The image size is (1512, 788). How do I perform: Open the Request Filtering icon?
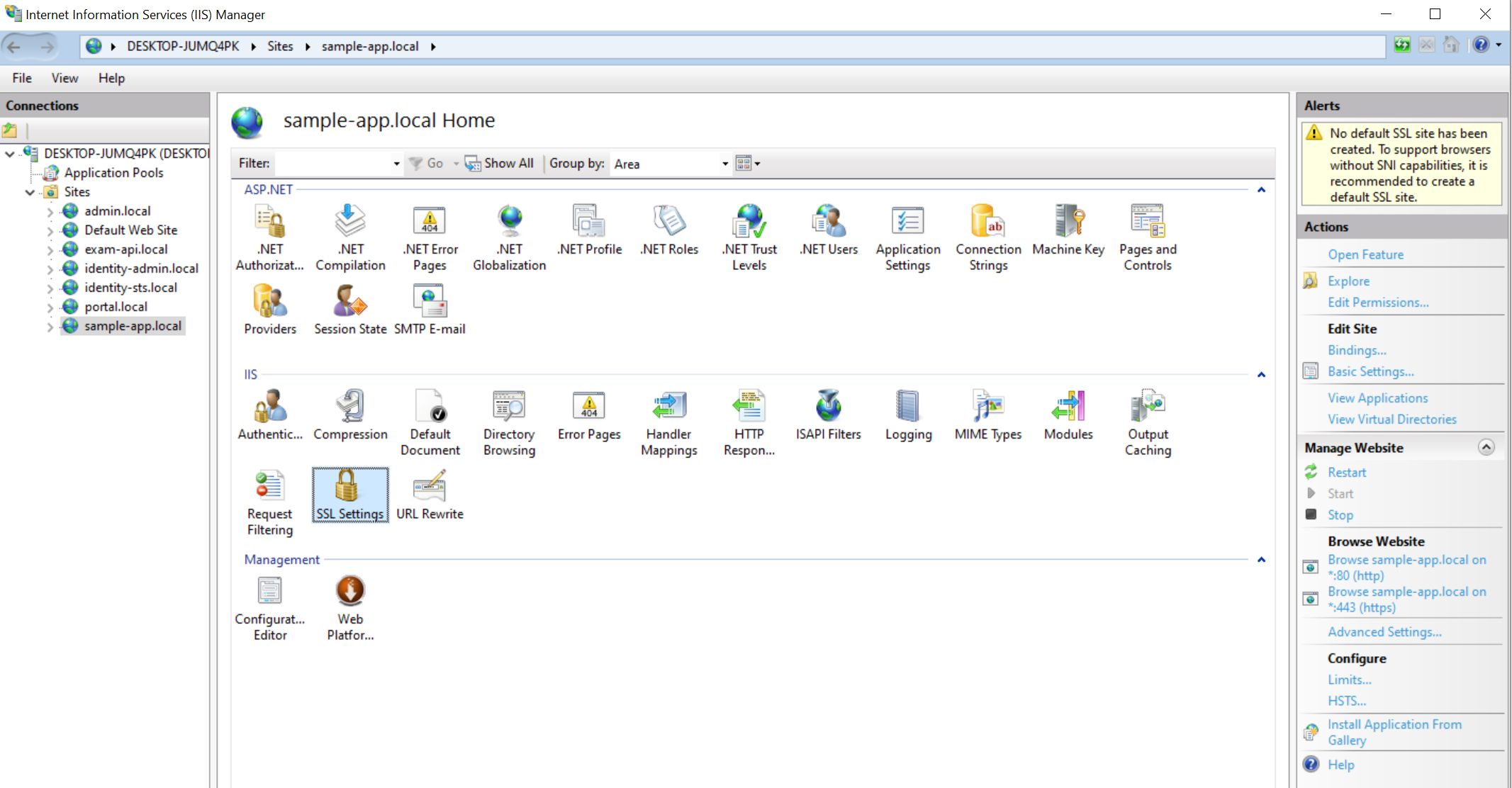270,501
